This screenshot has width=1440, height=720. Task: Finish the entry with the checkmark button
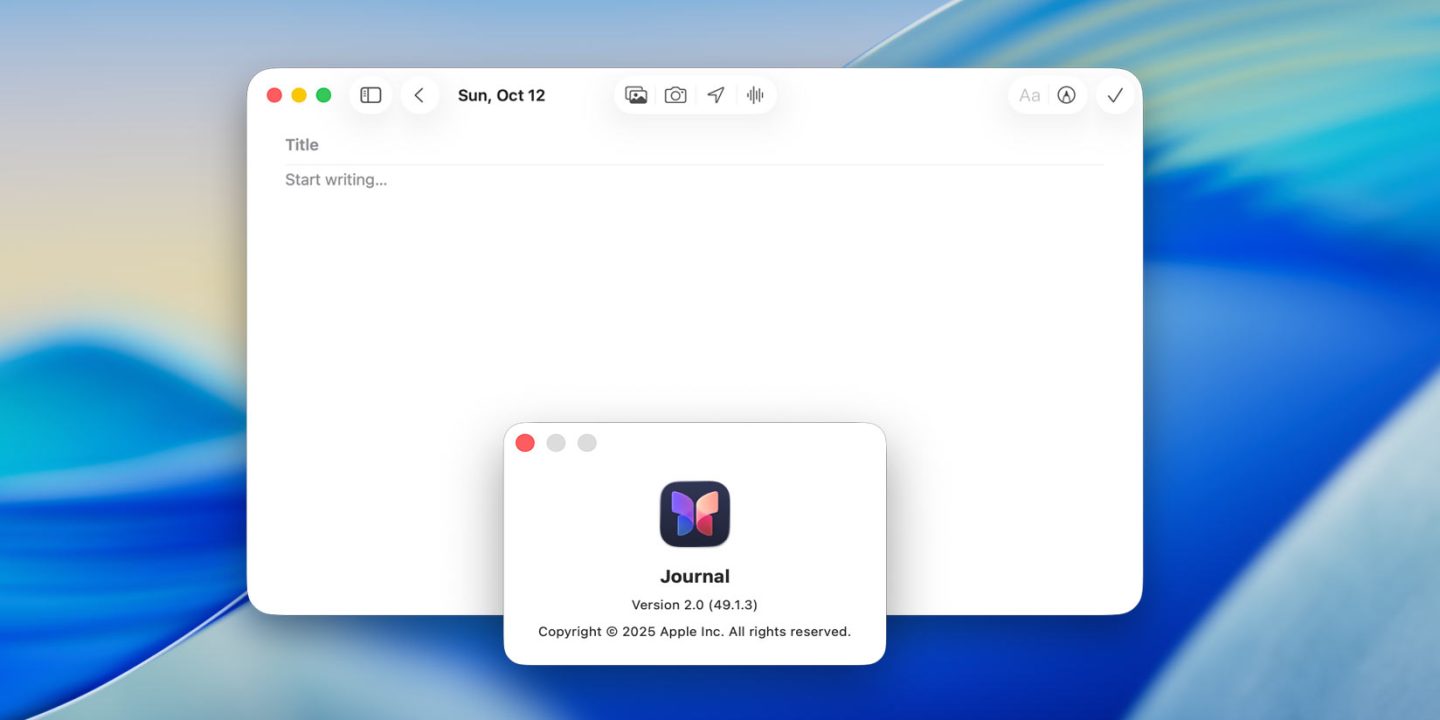tap(1115, 95)
